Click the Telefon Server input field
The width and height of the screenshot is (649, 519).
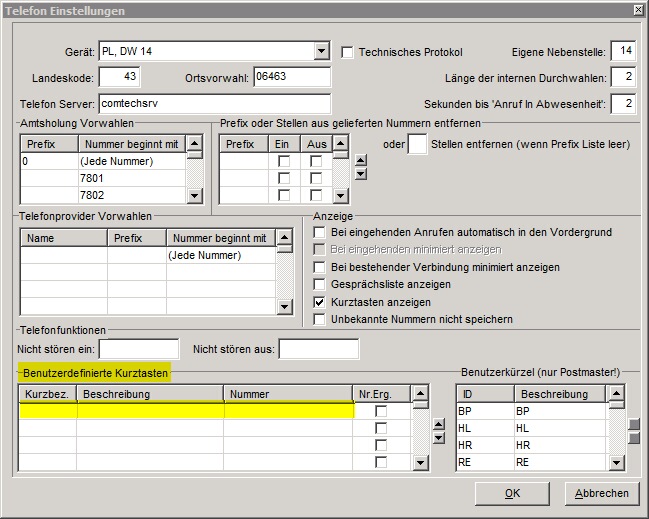[x=213, y=104]
